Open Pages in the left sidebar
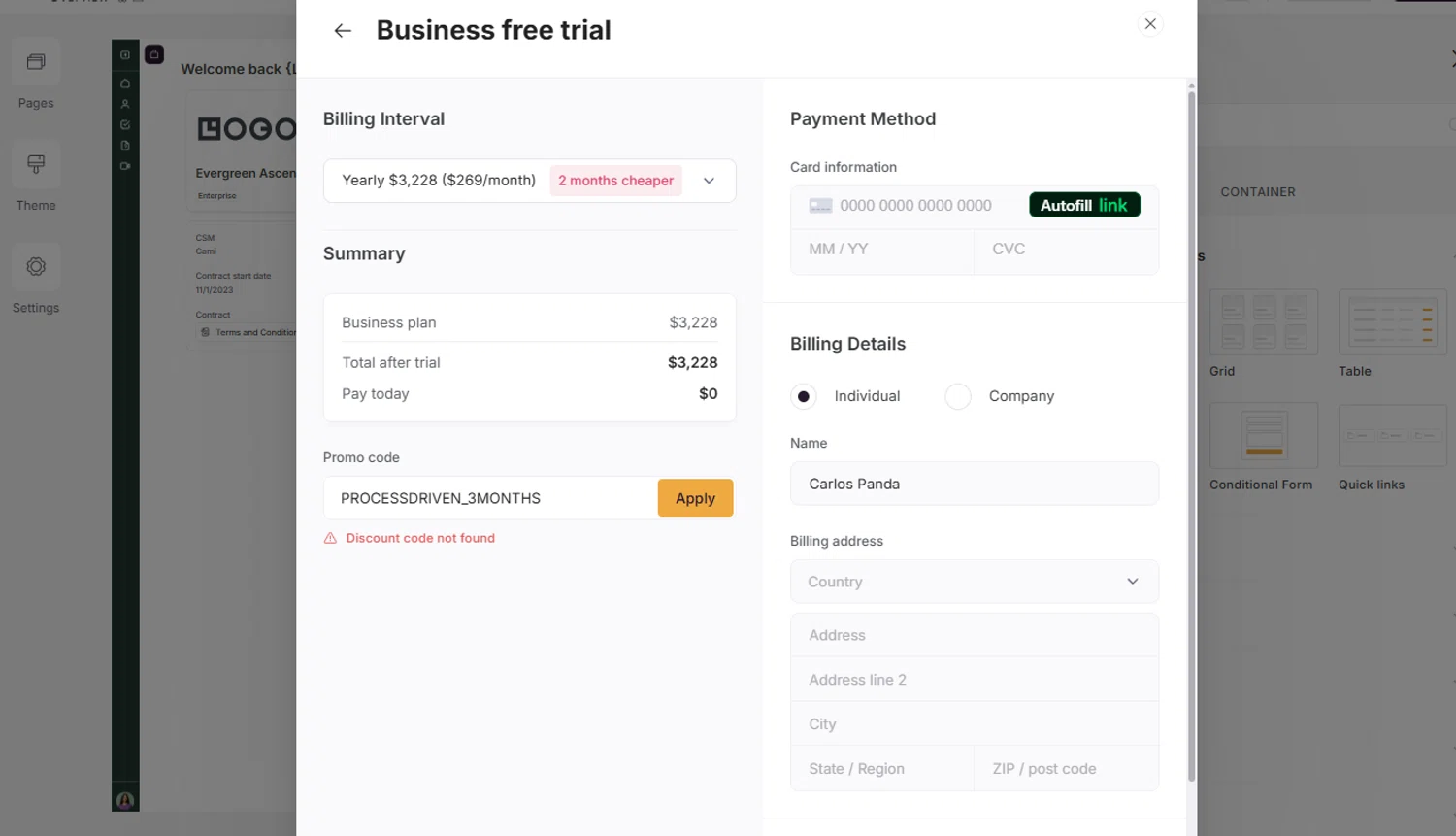Image resolution: width=1456 pixels, height=836 pixels. point(36,76)
